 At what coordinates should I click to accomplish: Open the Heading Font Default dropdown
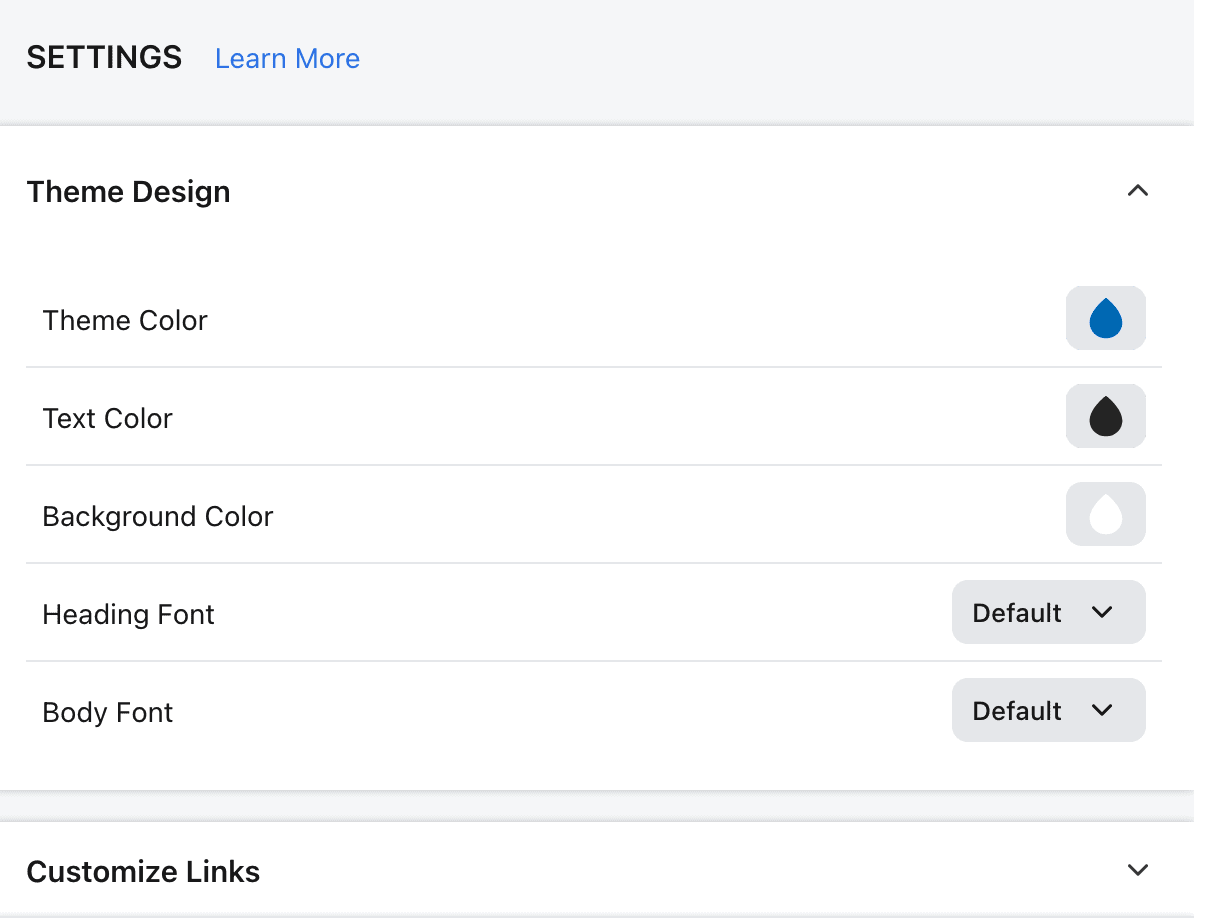click(1047, 612)
